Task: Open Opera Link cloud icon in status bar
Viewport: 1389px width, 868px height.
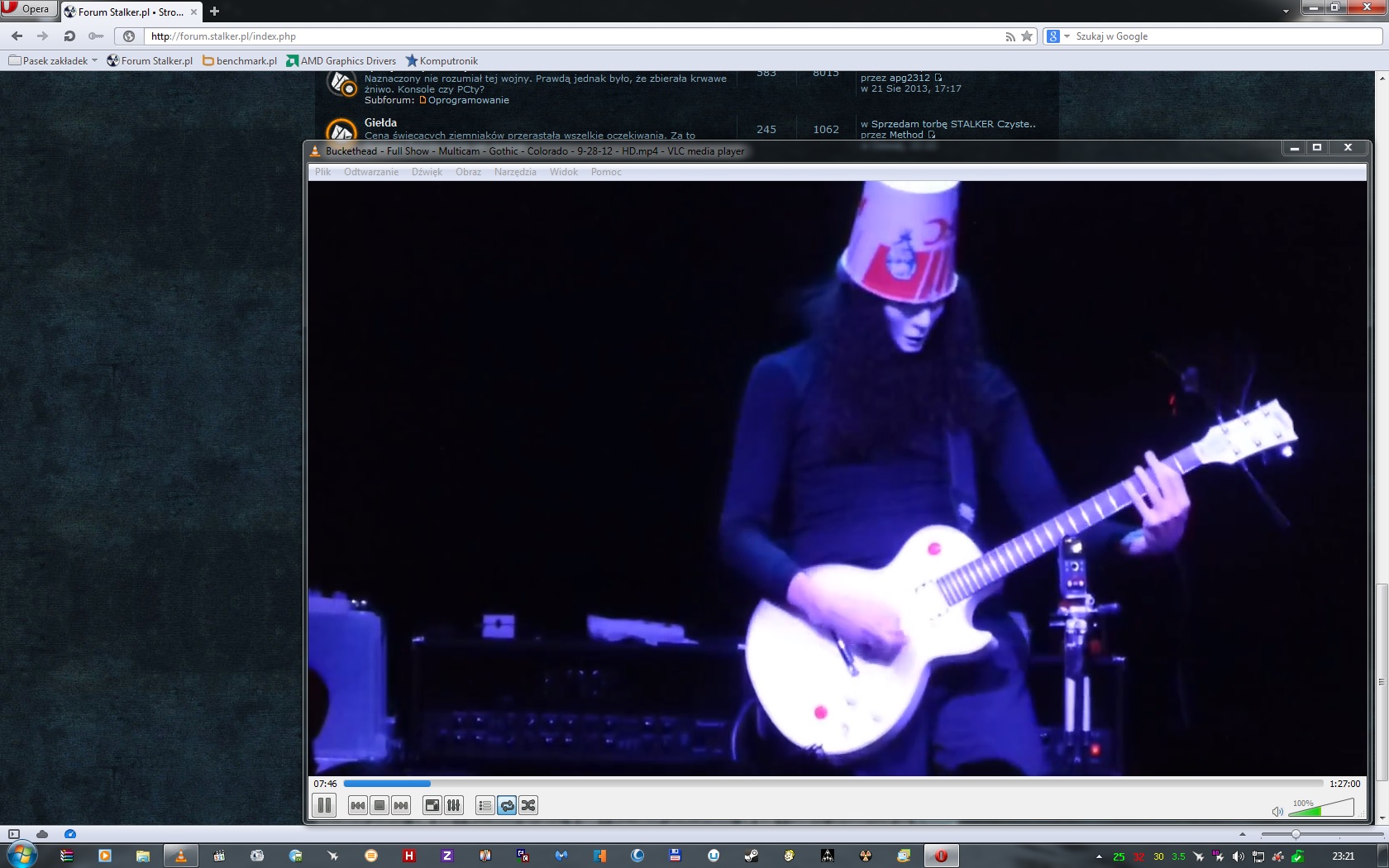Action: point(42,834)
